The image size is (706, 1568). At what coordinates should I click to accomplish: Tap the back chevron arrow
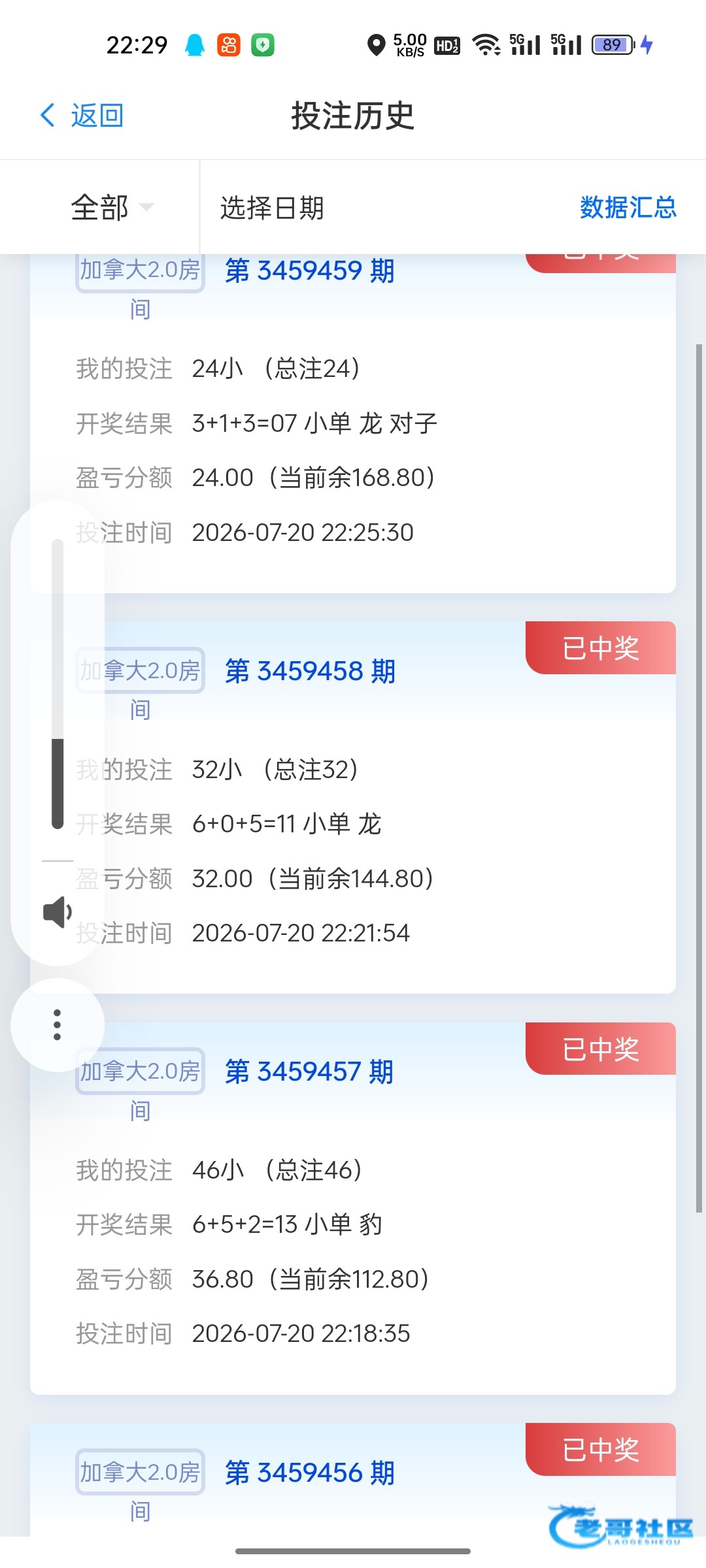(48, 116)
